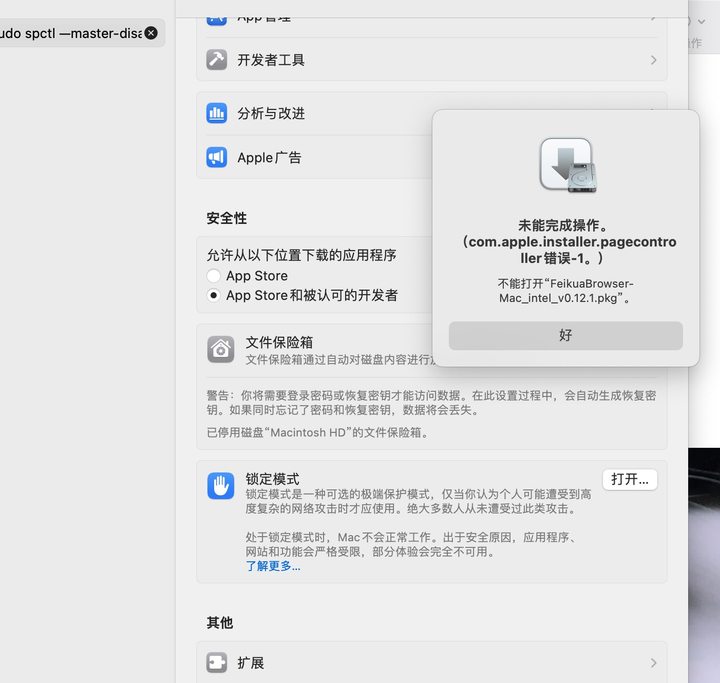Select App Store和被认可的开发者 radio option
Viewport: 720px width, 683px height.
pyautogui.click(x=214, y=296)
